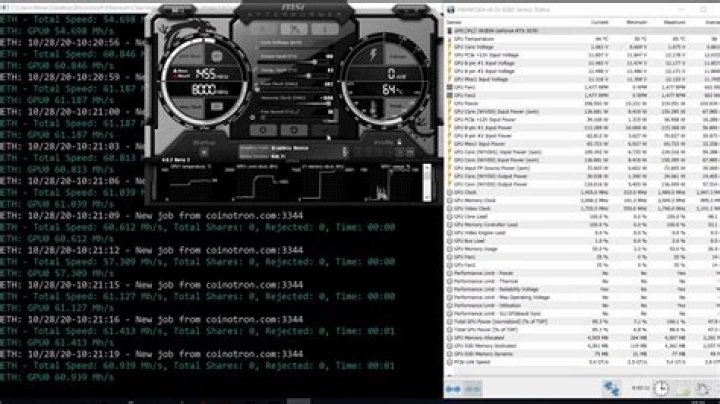Viewport: 720px width, 404px height.
Task: Click the HWiNFO Sensor column header
Action: tap(454, 22)
